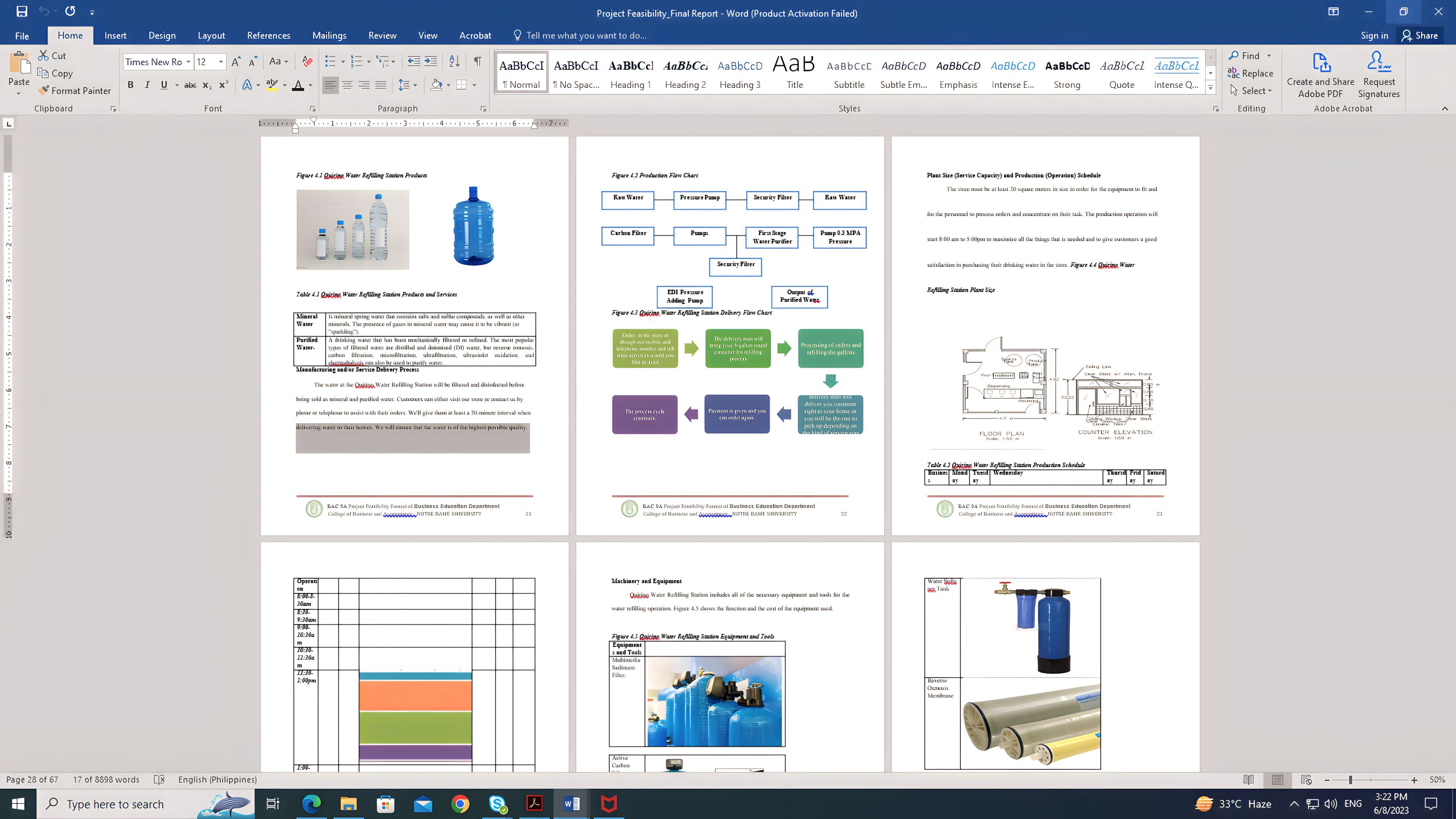The image size is (1456, 819).
Task: Increase font size with Grow Font icon
Action: pos(236,61)
